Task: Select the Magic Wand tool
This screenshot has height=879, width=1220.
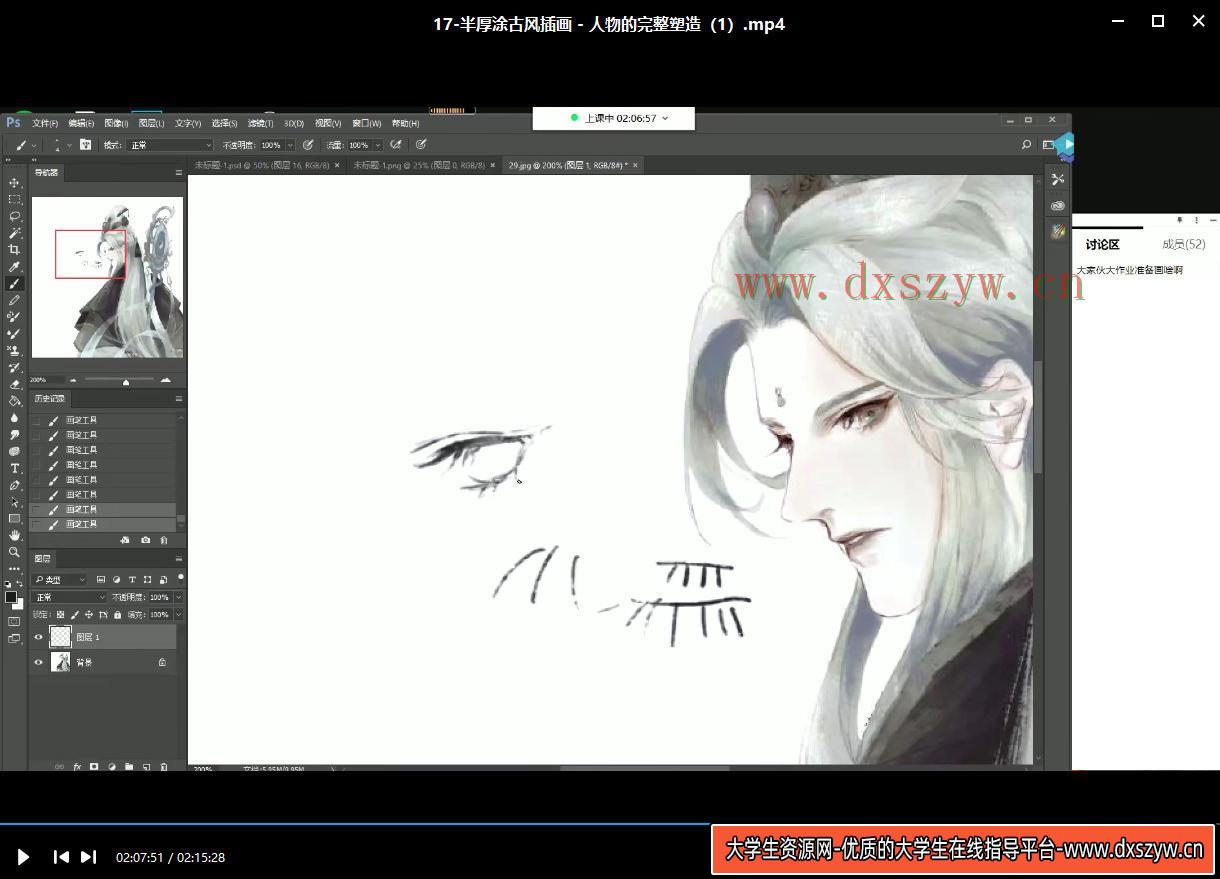Action: [x=14, y=233]
